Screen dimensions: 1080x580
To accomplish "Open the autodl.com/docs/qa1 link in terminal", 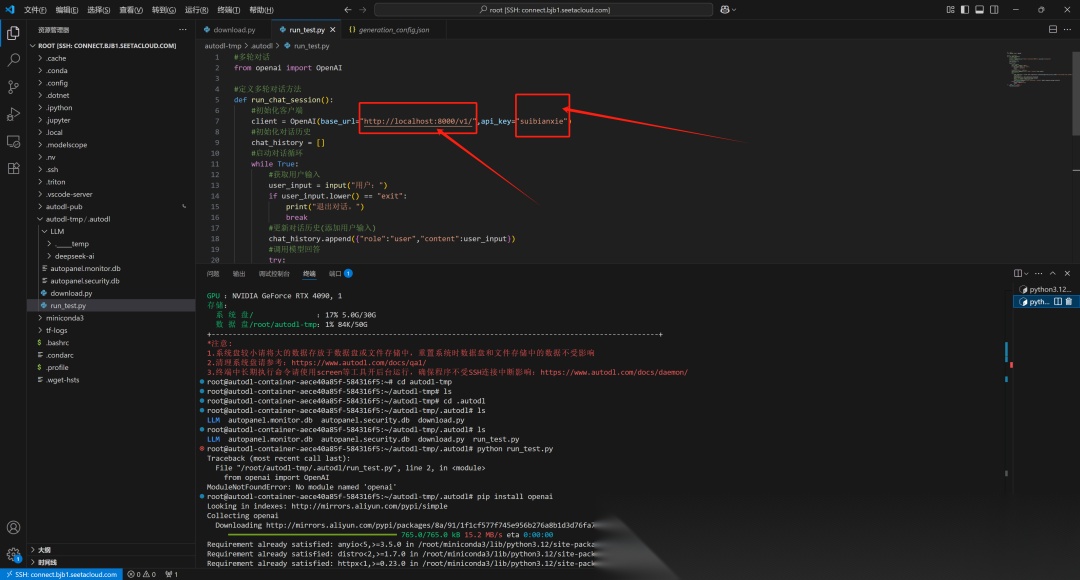I will pos(358,362).
